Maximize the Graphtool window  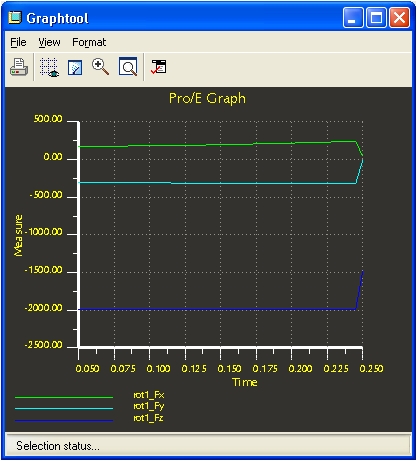[376, 18]
